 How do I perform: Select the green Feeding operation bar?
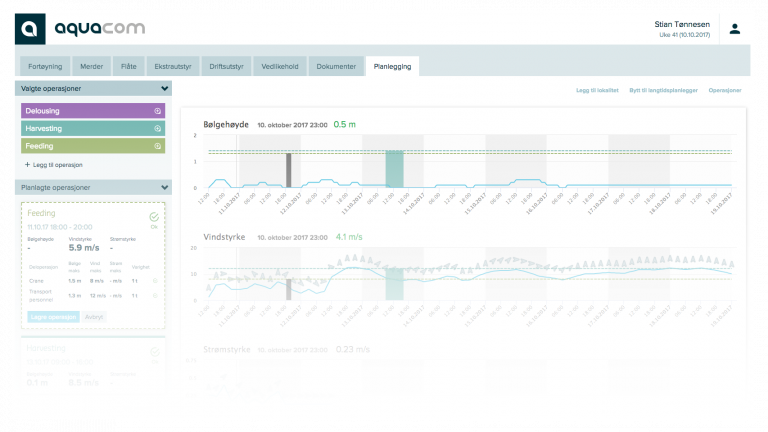(x=93, y=146)
